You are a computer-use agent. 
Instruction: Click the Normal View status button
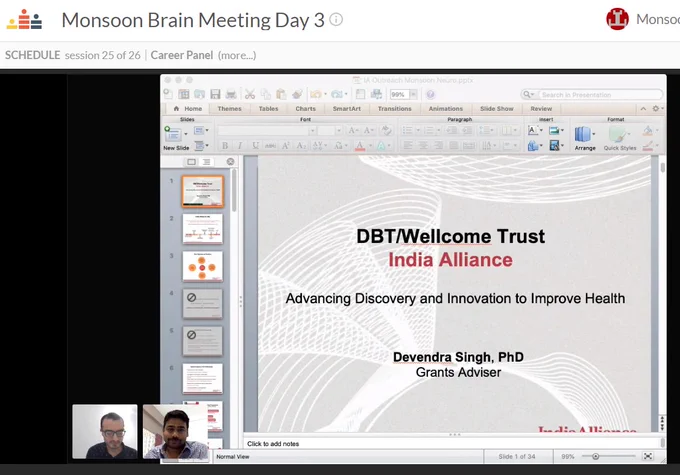point(233,456)
